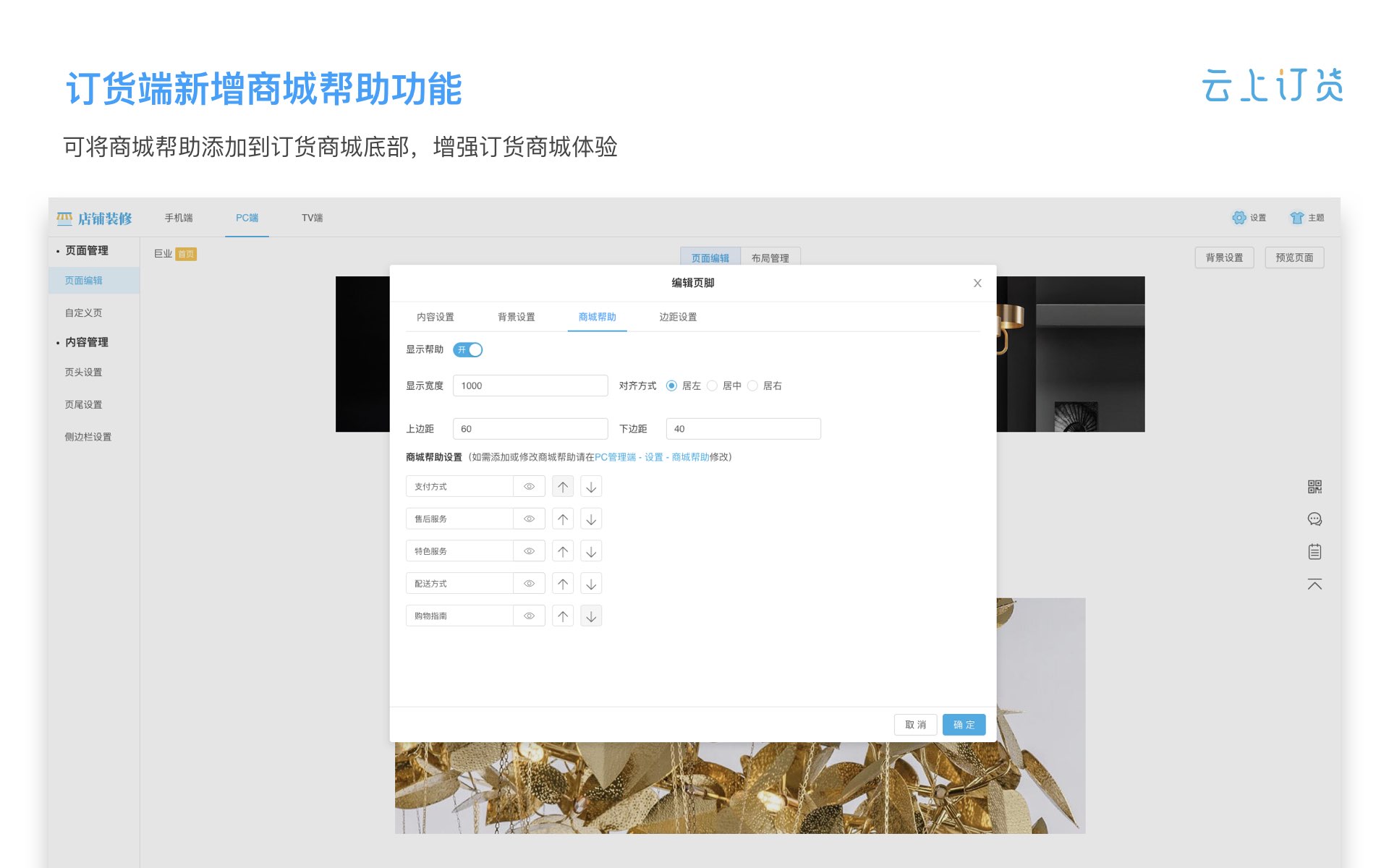Open the chat bubble icon on right sidebar
Screen dimensions: 1389x868
point(1314,519)
